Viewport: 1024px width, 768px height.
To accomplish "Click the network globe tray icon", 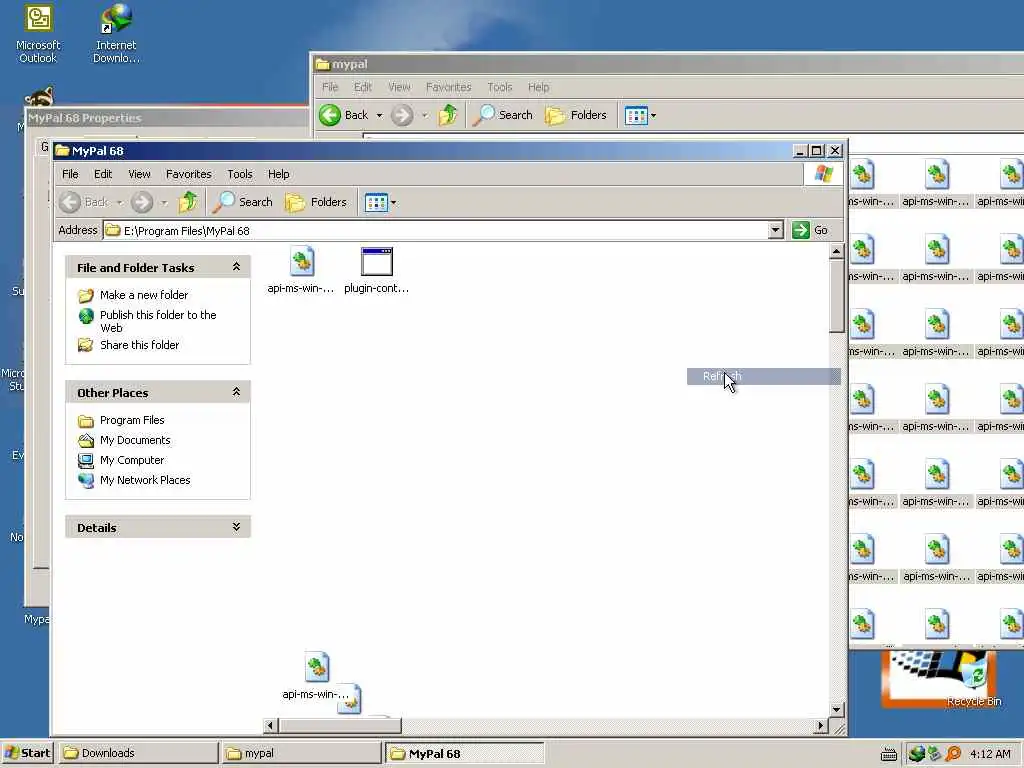I will click(x=916, y=754).
